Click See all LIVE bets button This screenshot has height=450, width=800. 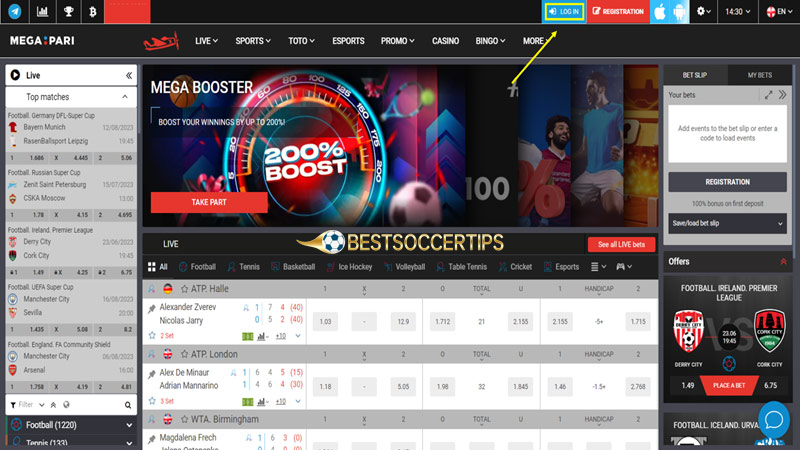[x=621, y=244]
